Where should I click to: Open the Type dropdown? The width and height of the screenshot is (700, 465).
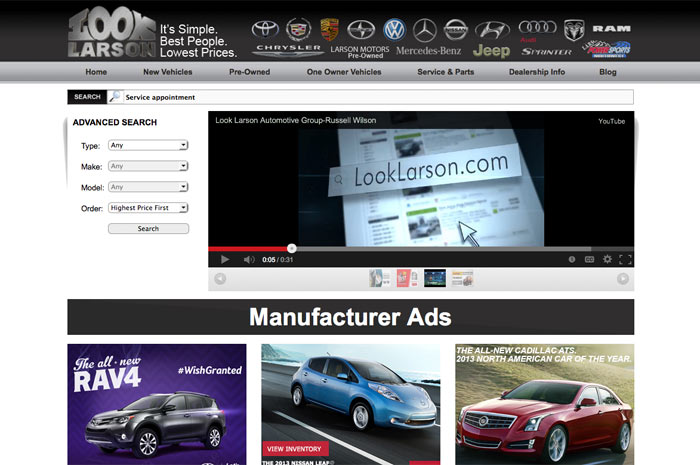point(148,145)
